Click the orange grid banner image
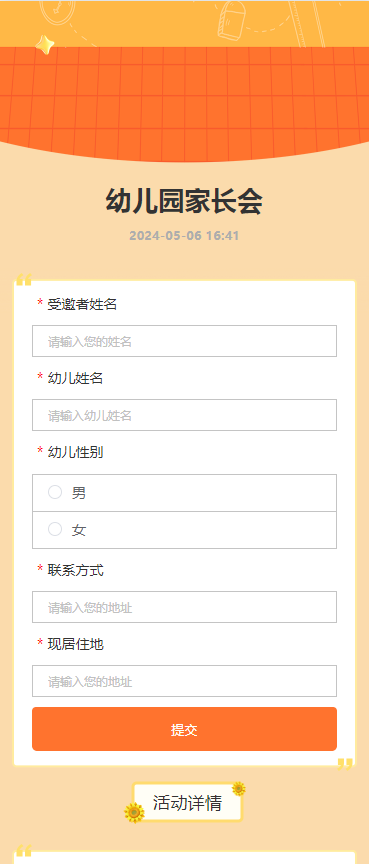Image resolution: width=369 pixels, height=864 pixels. point(184,102)
